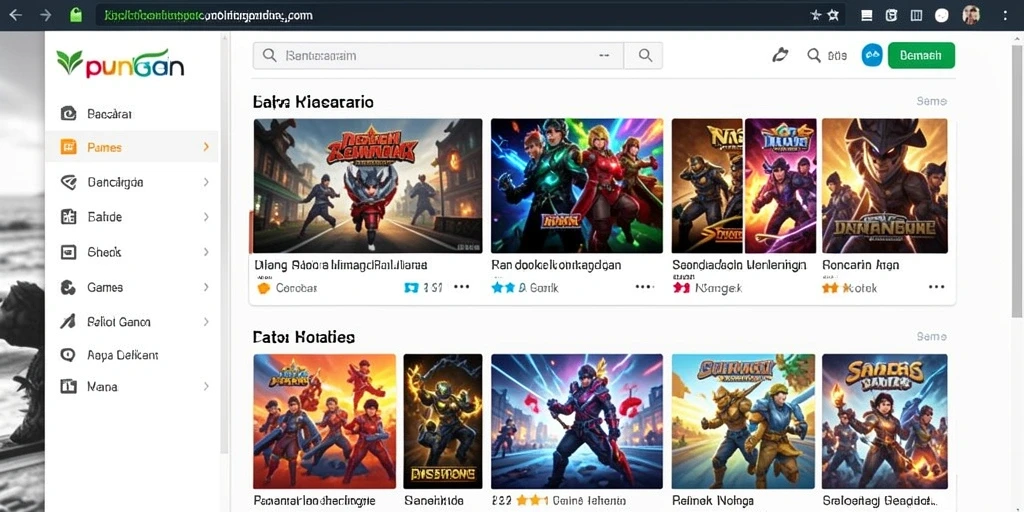
Task: Open more options for the Kotek card
Action: 936,287
